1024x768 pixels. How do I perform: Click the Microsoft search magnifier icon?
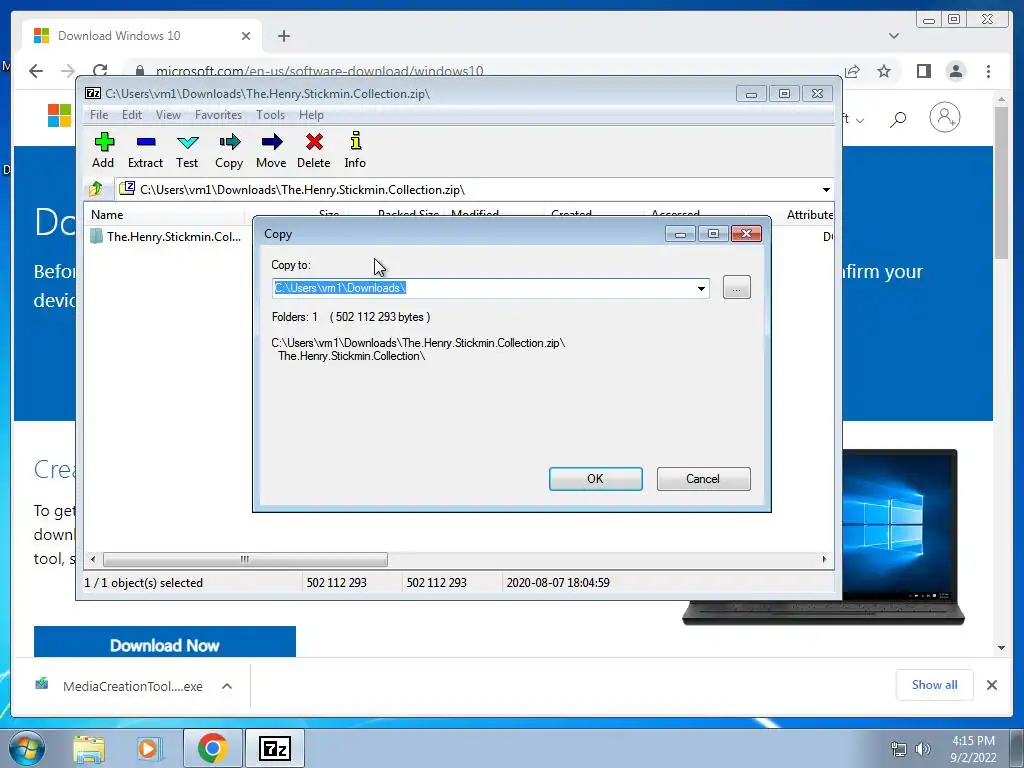pyautogui.click(x=898, y=119)
